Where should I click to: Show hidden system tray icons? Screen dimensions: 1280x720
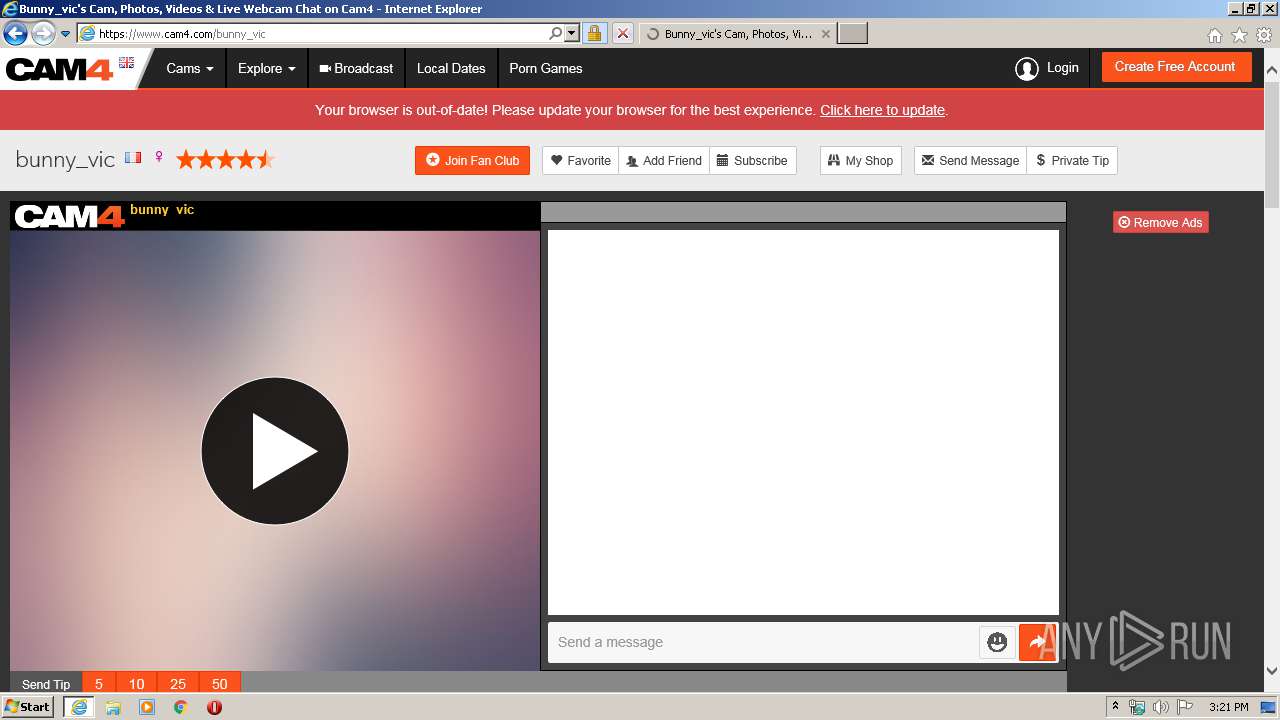[x=1115, y=707]
